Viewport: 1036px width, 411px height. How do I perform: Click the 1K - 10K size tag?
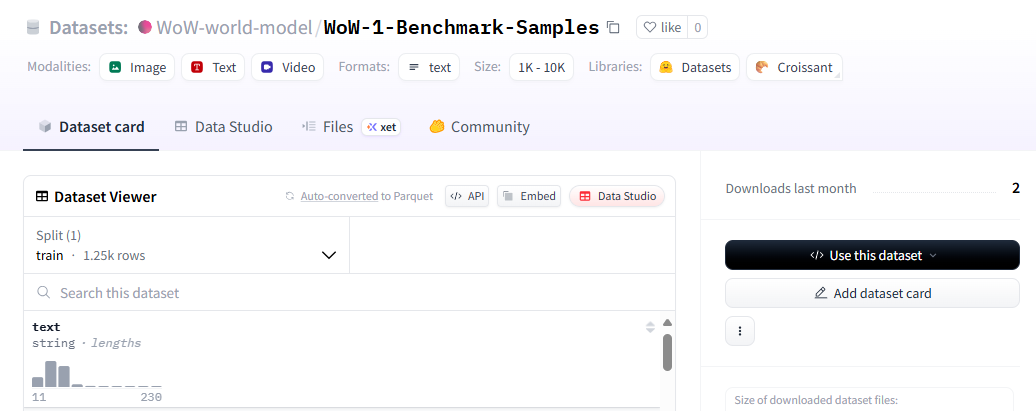(541, 67)
